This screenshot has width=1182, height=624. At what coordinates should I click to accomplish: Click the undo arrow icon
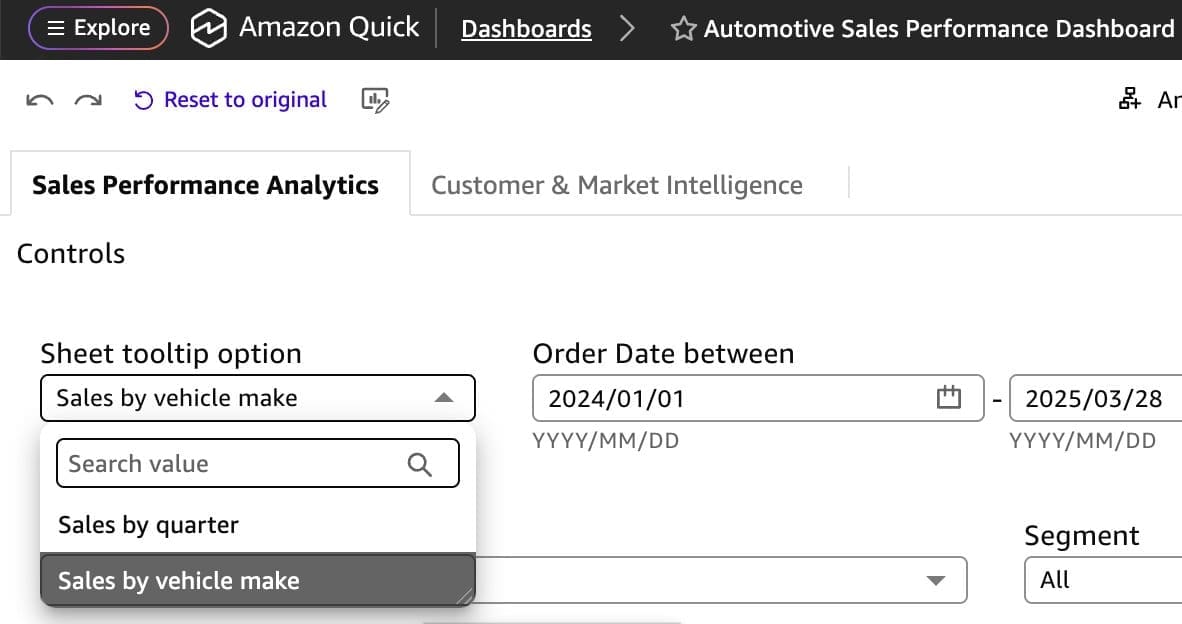click(x=39, y=100)
